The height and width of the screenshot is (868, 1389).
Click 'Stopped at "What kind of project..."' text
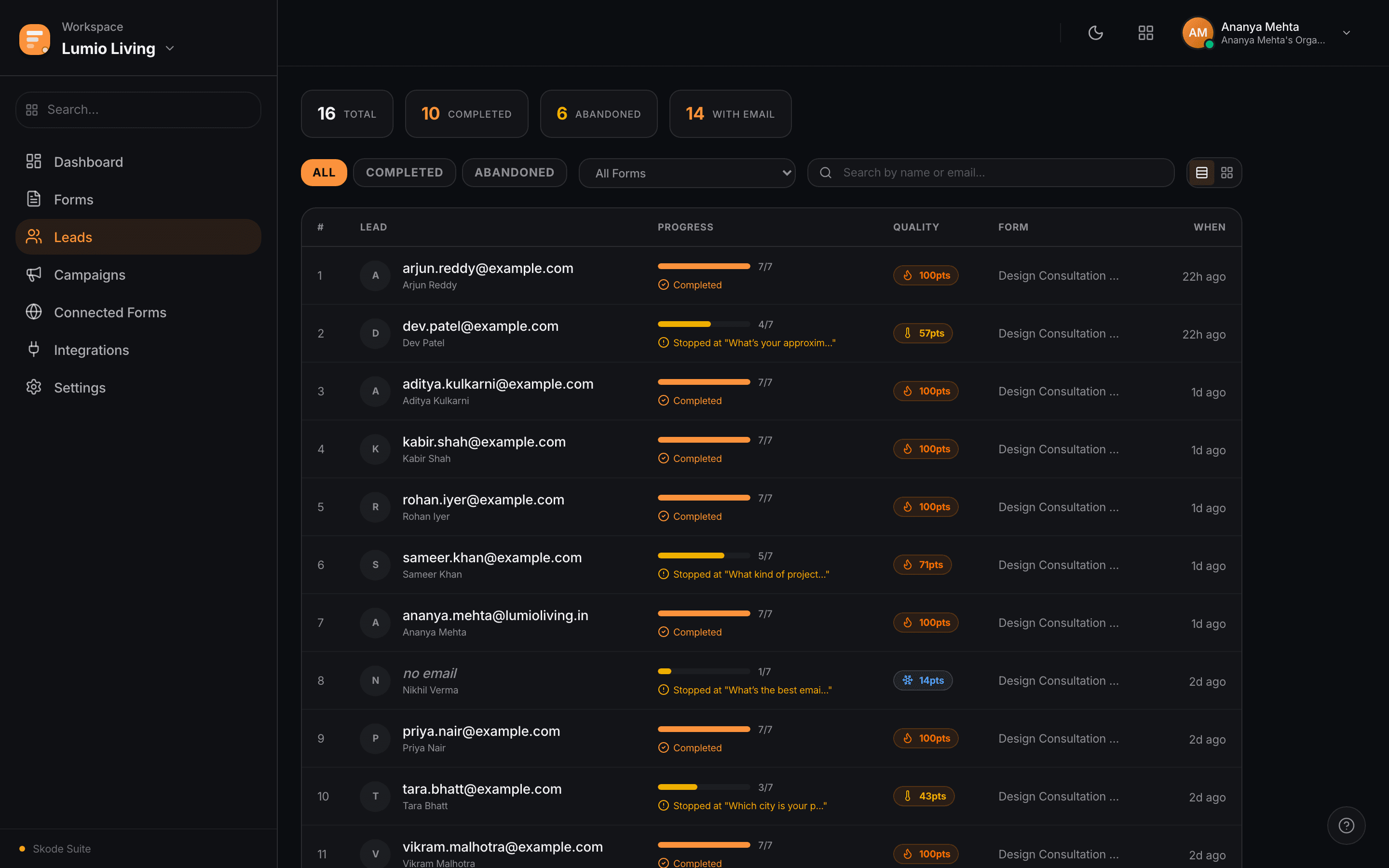click(x=751, y=574)
